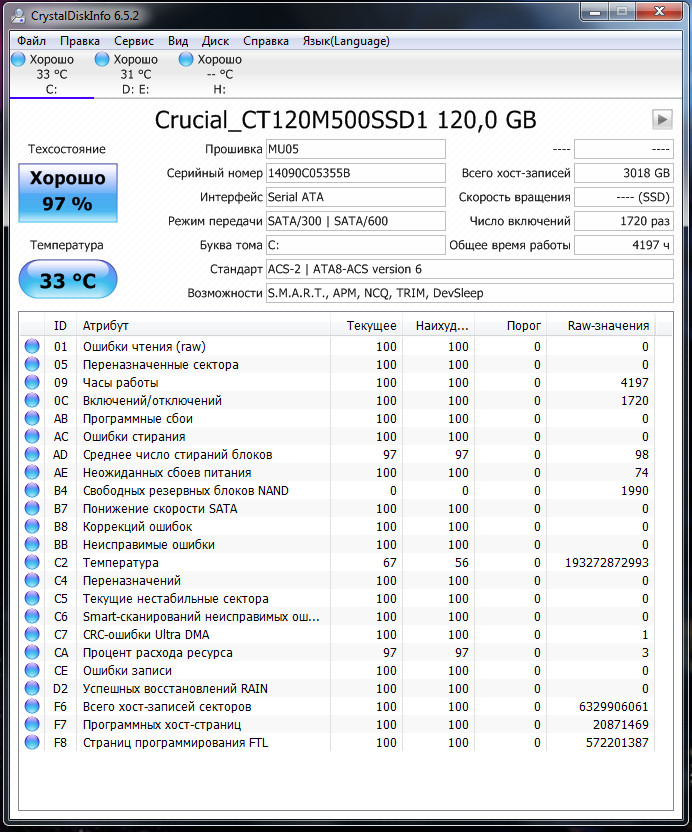Click status orb for F8 Страниц программирования FTL
The image size is (692, 832).
[32, 742]
